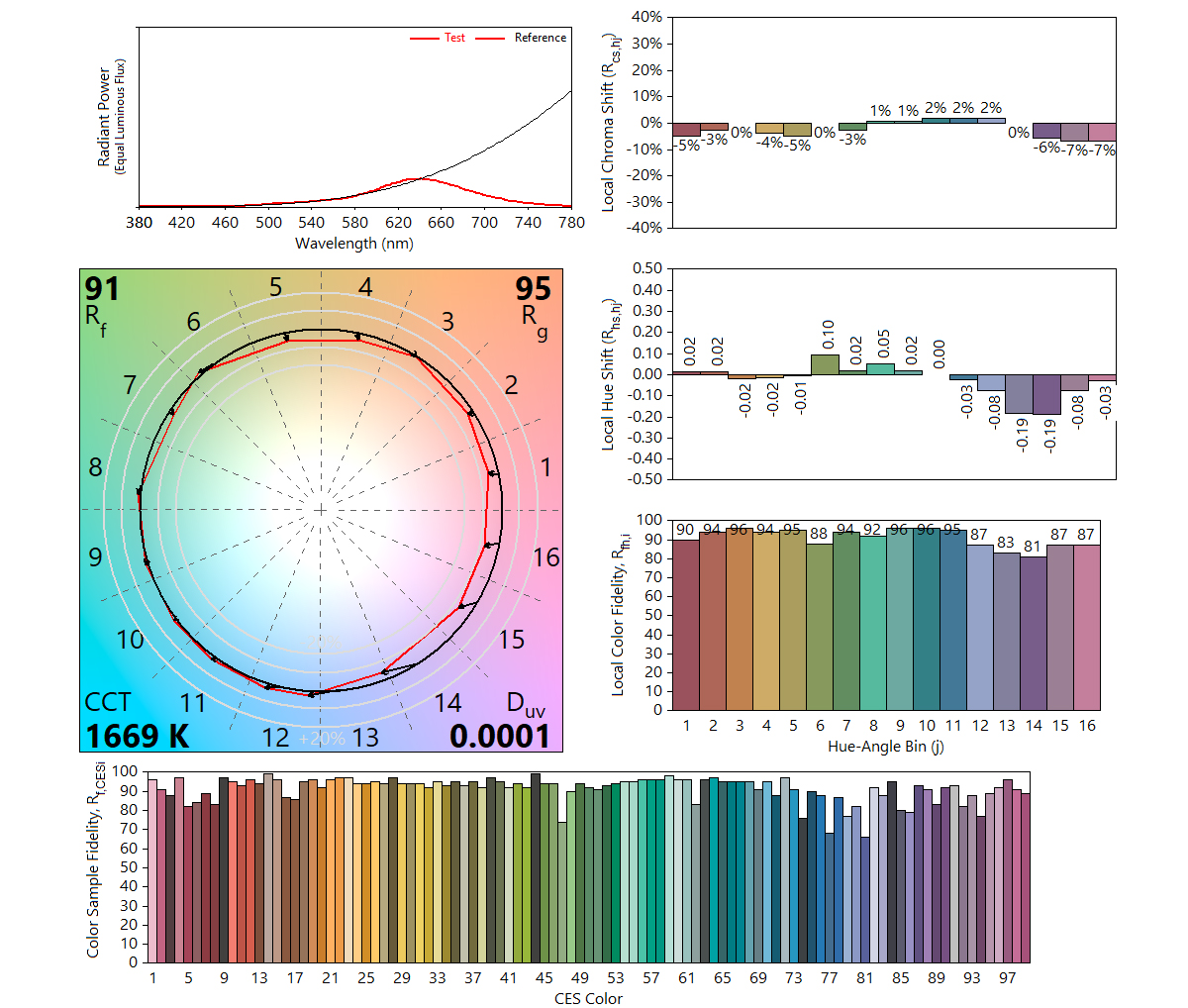This screenshot has height=1008, width=1188.
Task: Click the Reference legend label
Action: (541, 38)
